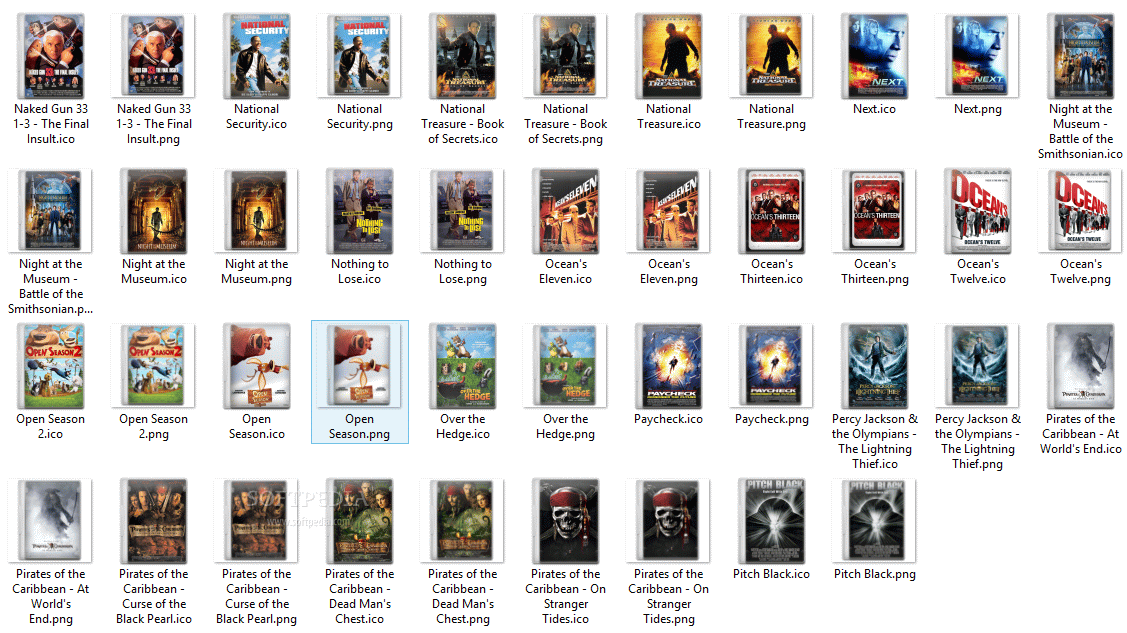
Task: Select the Over the Hedge.ico icon
Action: pyautogui.click(x=462, y=366)
